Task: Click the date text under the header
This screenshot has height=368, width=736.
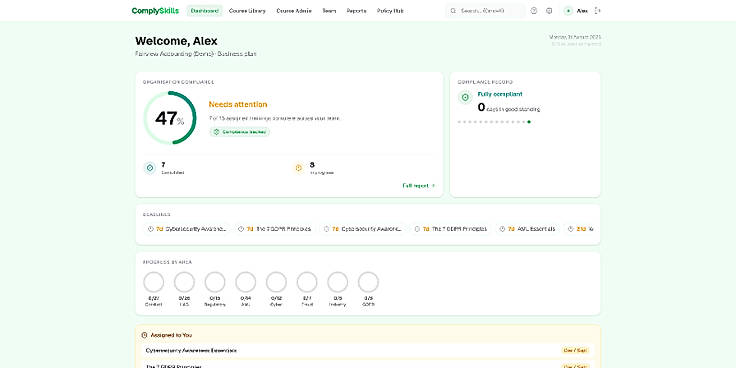Action: pos(575,37)
